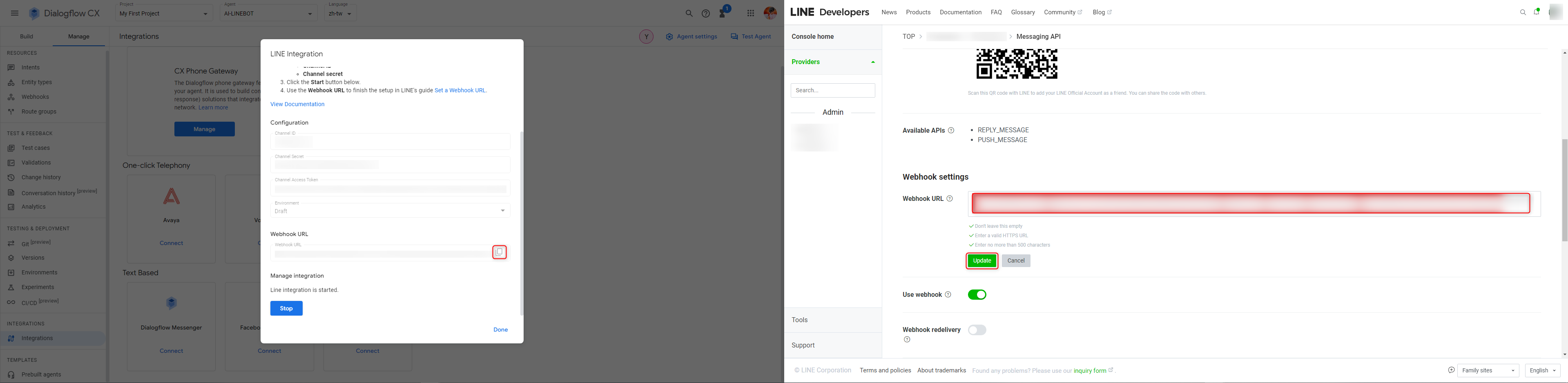Click Done in the LINE Integration dialog

500,330
